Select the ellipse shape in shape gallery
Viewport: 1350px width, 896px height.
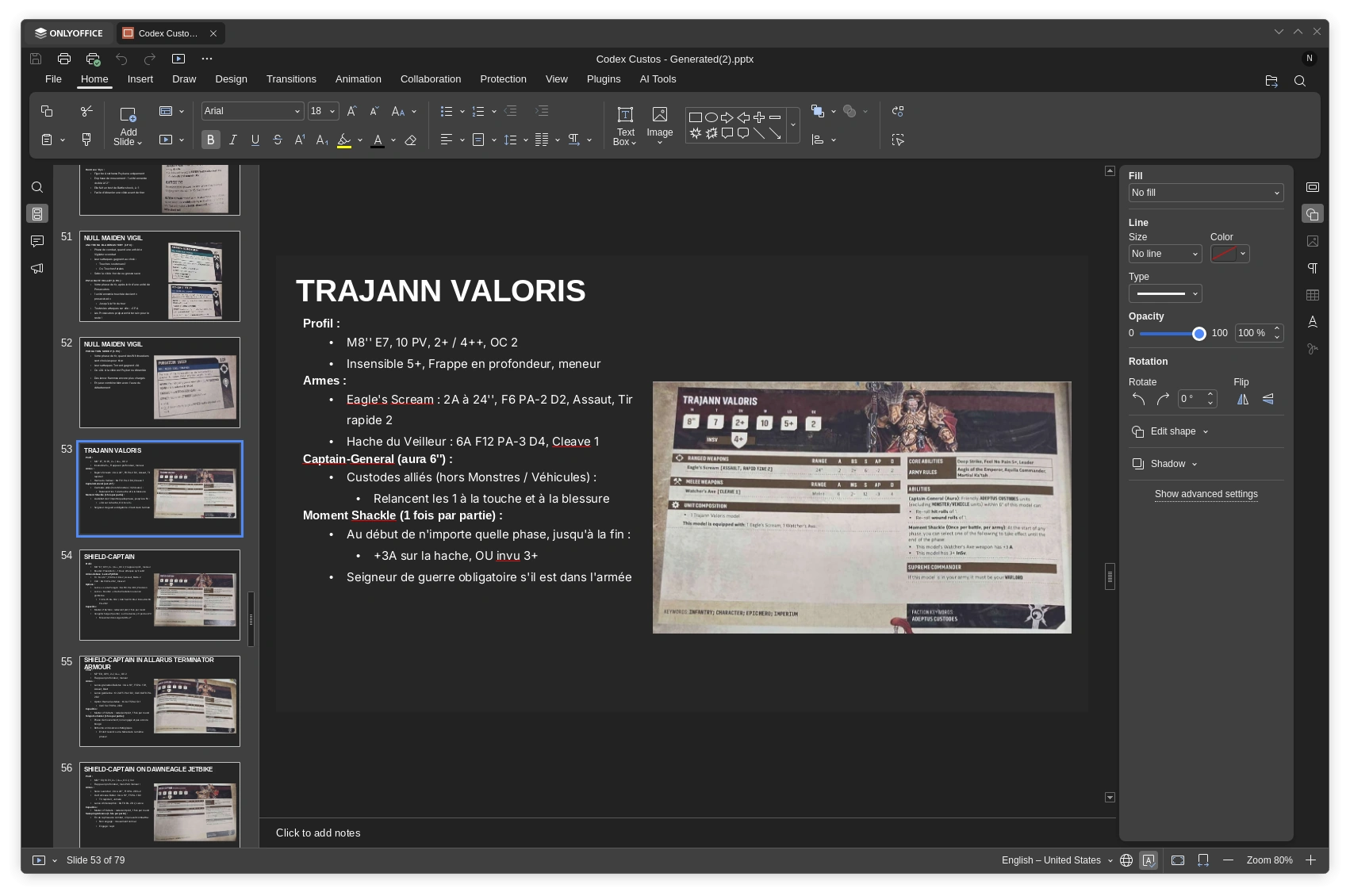(x=711, y=117)
